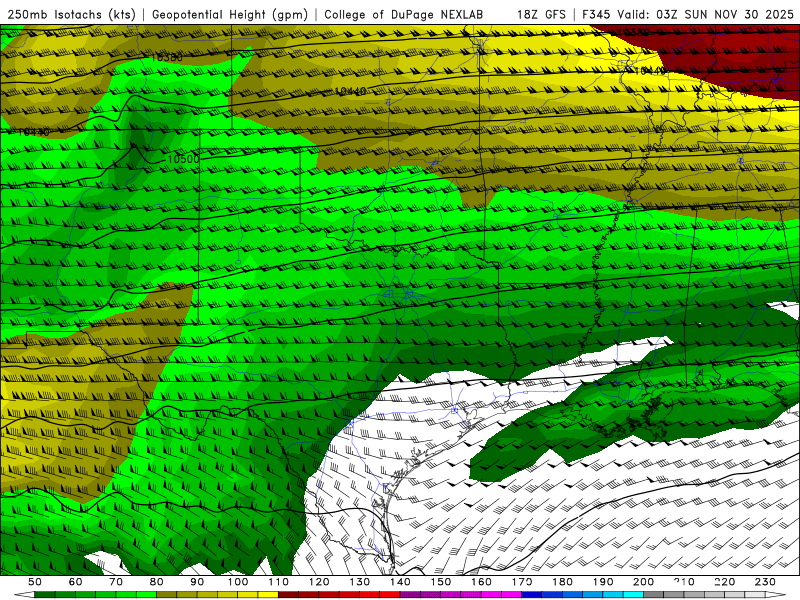Click the color scale value 100
This screenshot has width=800, height=600.
tap(238, 582)
